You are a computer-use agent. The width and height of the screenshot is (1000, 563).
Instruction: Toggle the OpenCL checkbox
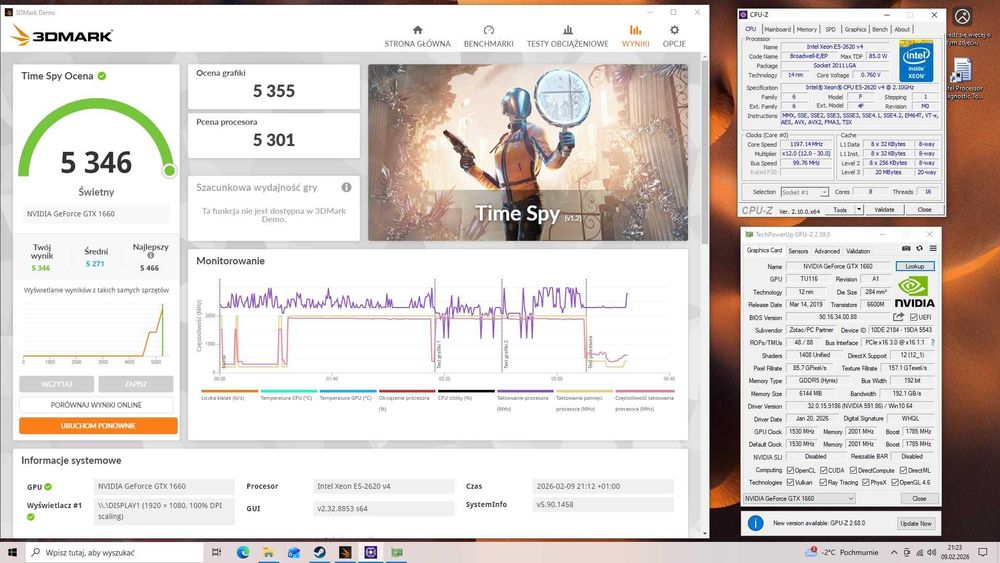click(x=790, y=471)
